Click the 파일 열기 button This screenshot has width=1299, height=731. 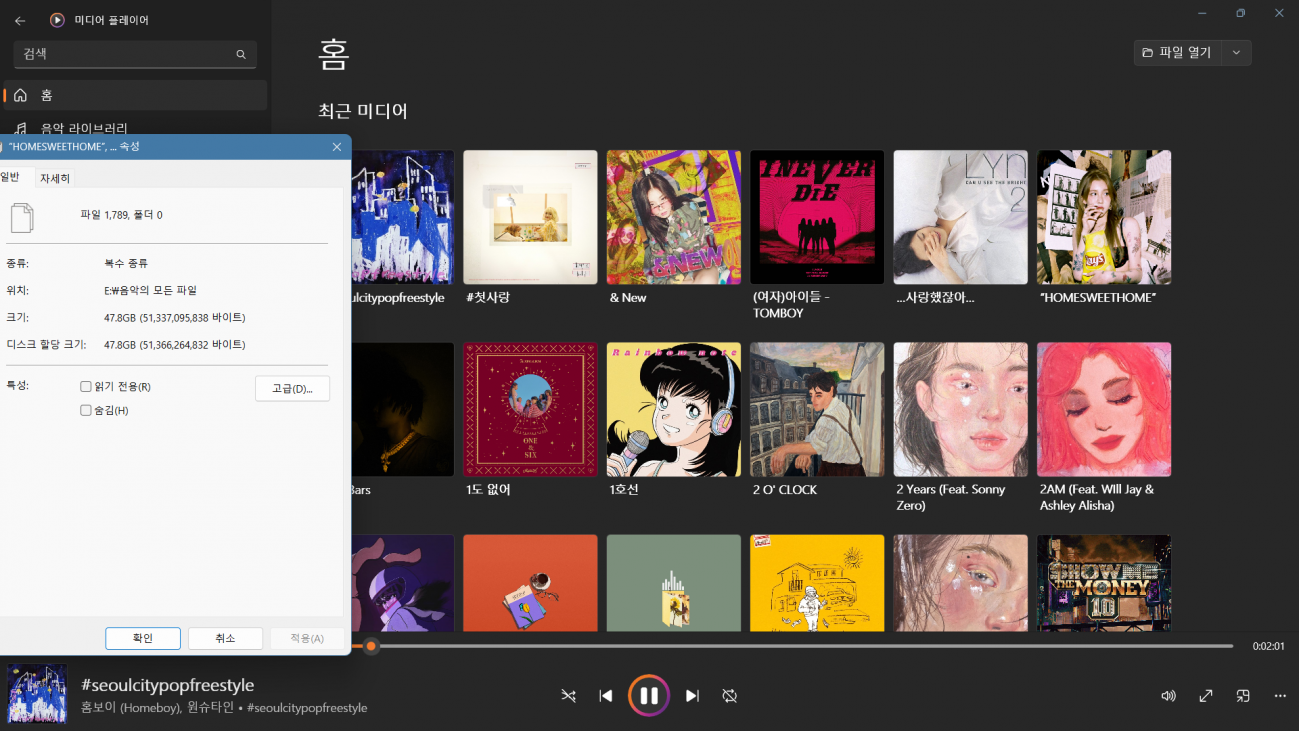[x=1177, y=53]
